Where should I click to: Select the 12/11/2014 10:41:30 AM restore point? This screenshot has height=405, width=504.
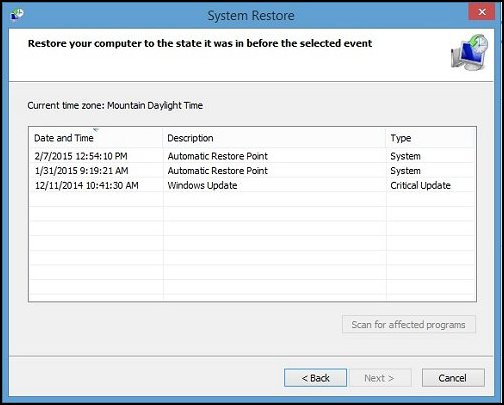(252, 185)
